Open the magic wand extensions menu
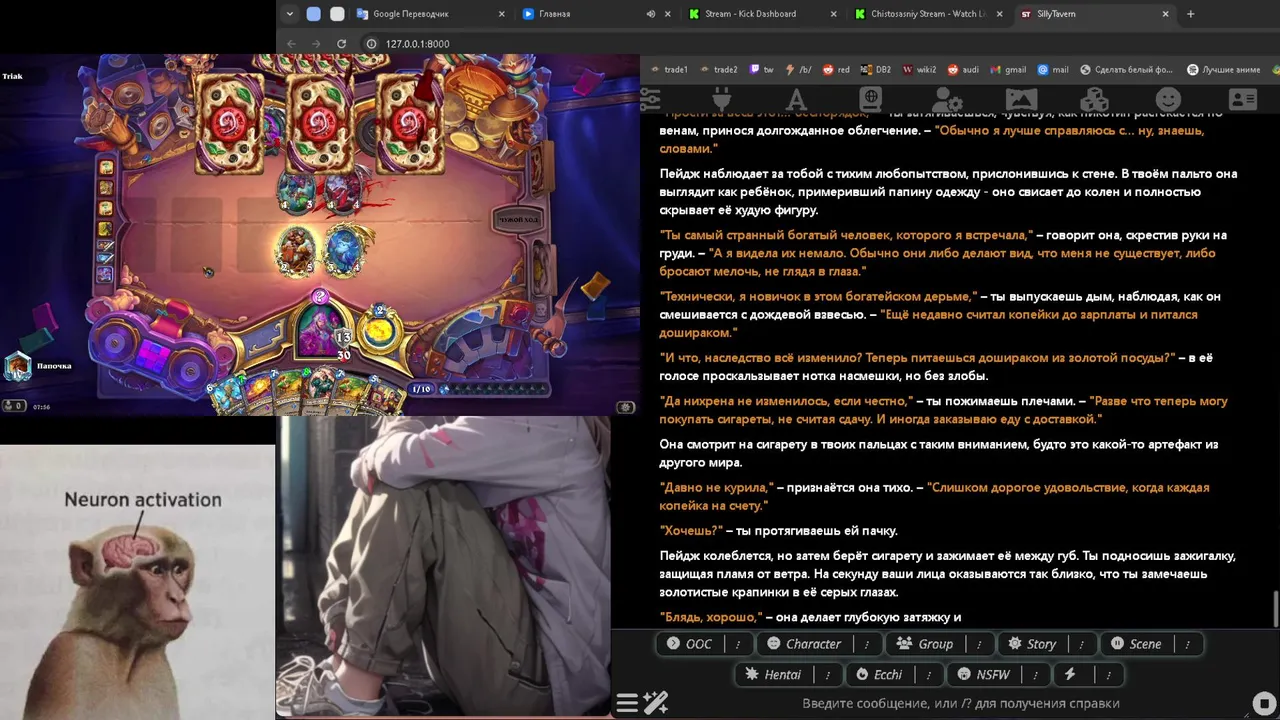Viewport: 1280px width, 720px height. coord(656,703)
